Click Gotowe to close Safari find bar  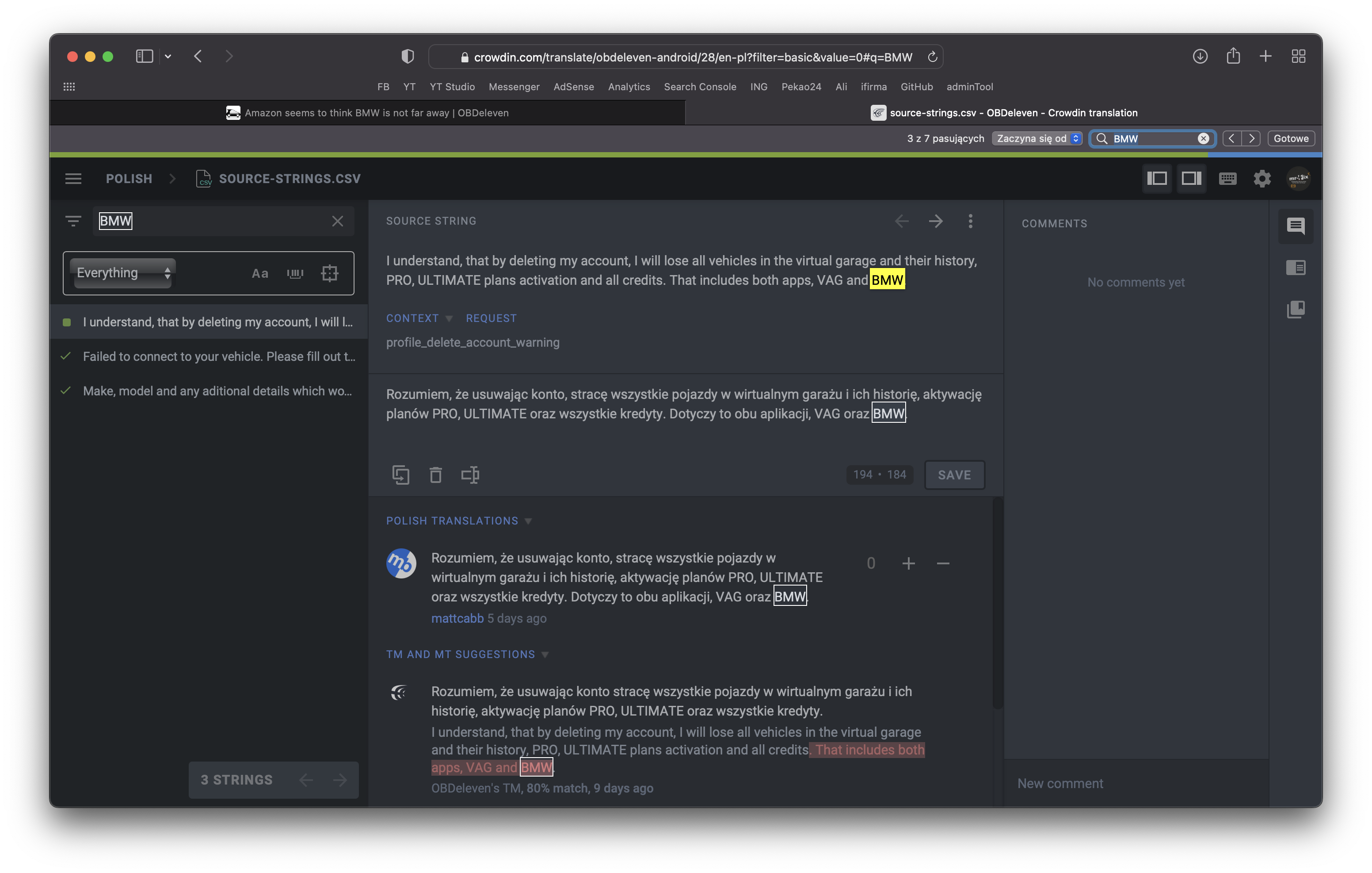point(1291,138)
